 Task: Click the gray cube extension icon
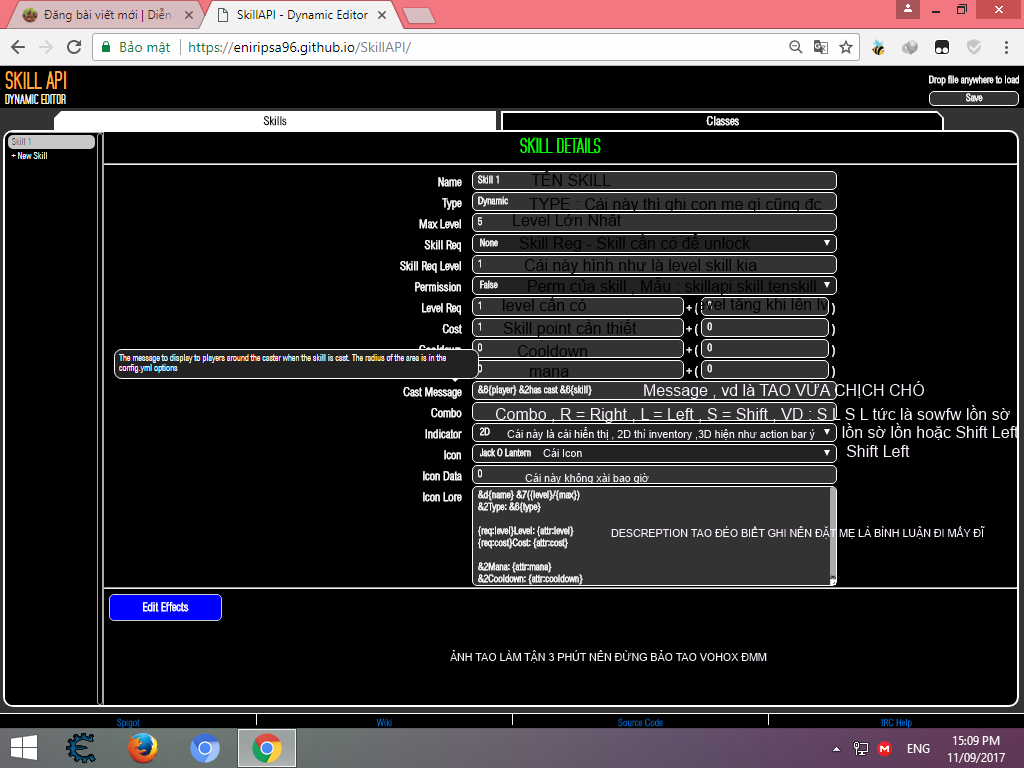point(910,47)
